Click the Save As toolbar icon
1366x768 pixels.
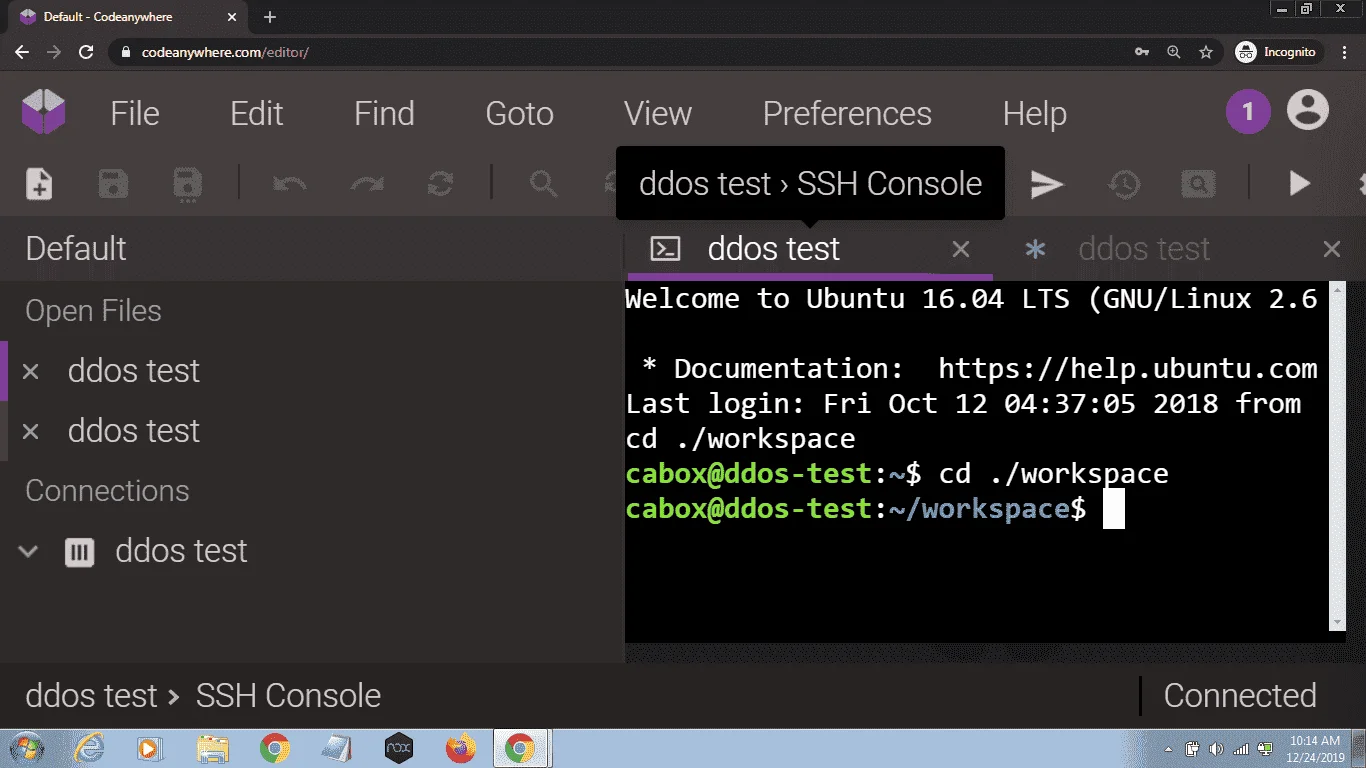[187, 184]
